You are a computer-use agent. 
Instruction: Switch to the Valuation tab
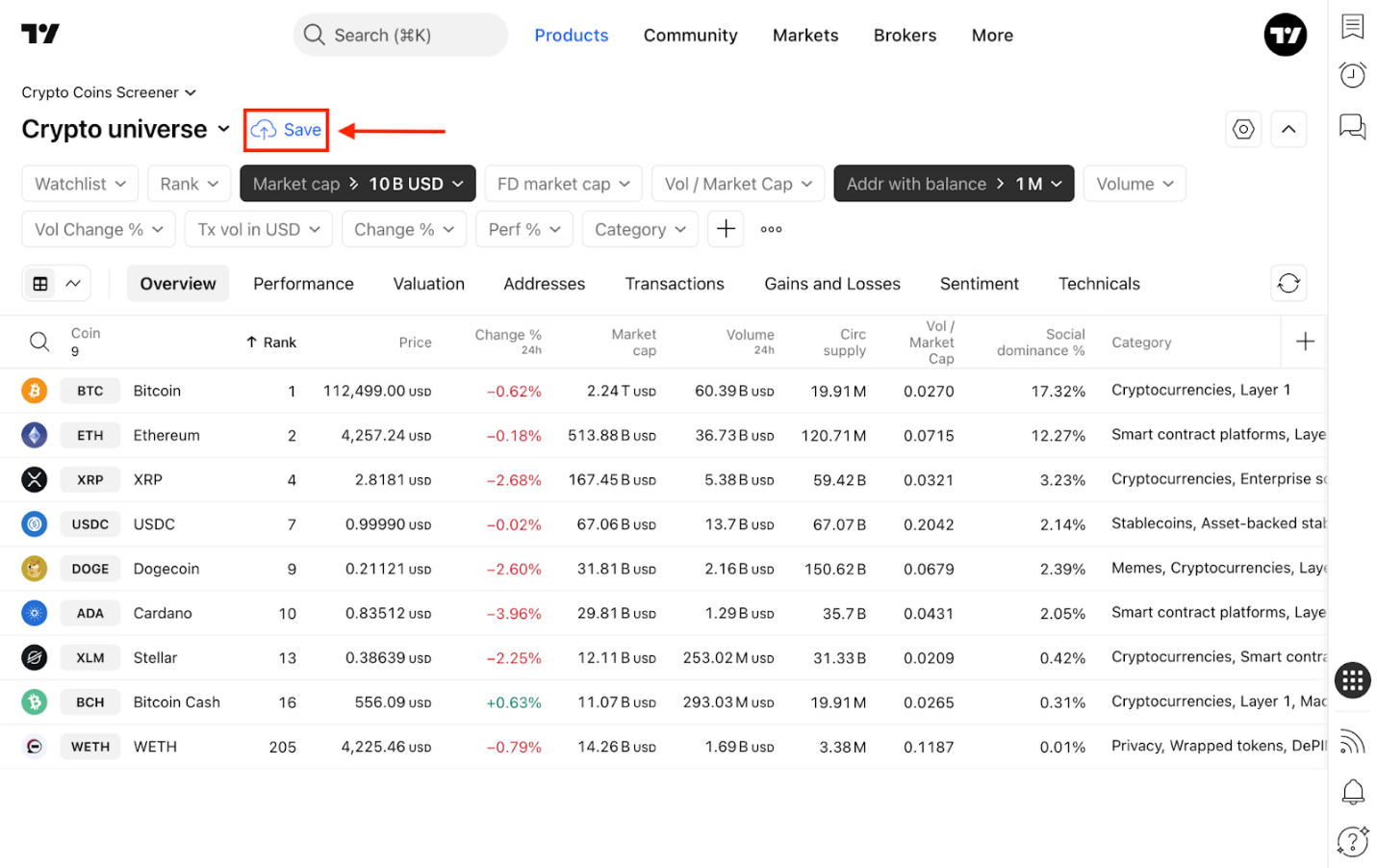(x=428, y=284)
